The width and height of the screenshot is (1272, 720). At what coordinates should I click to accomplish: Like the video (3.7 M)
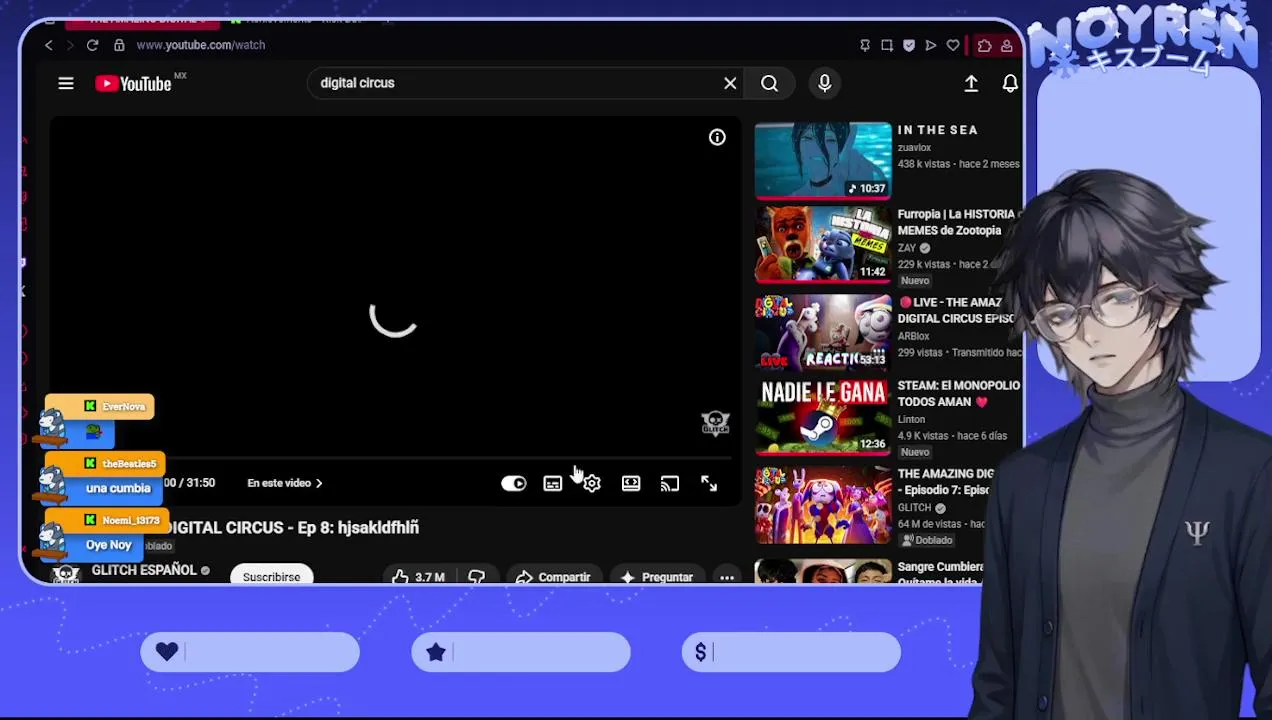point(418,577)
